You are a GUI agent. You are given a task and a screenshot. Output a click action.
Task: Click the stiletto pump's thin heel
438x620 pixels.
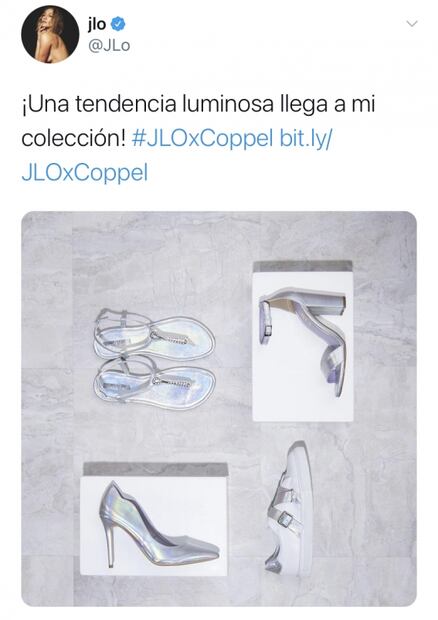pos(112,544)
